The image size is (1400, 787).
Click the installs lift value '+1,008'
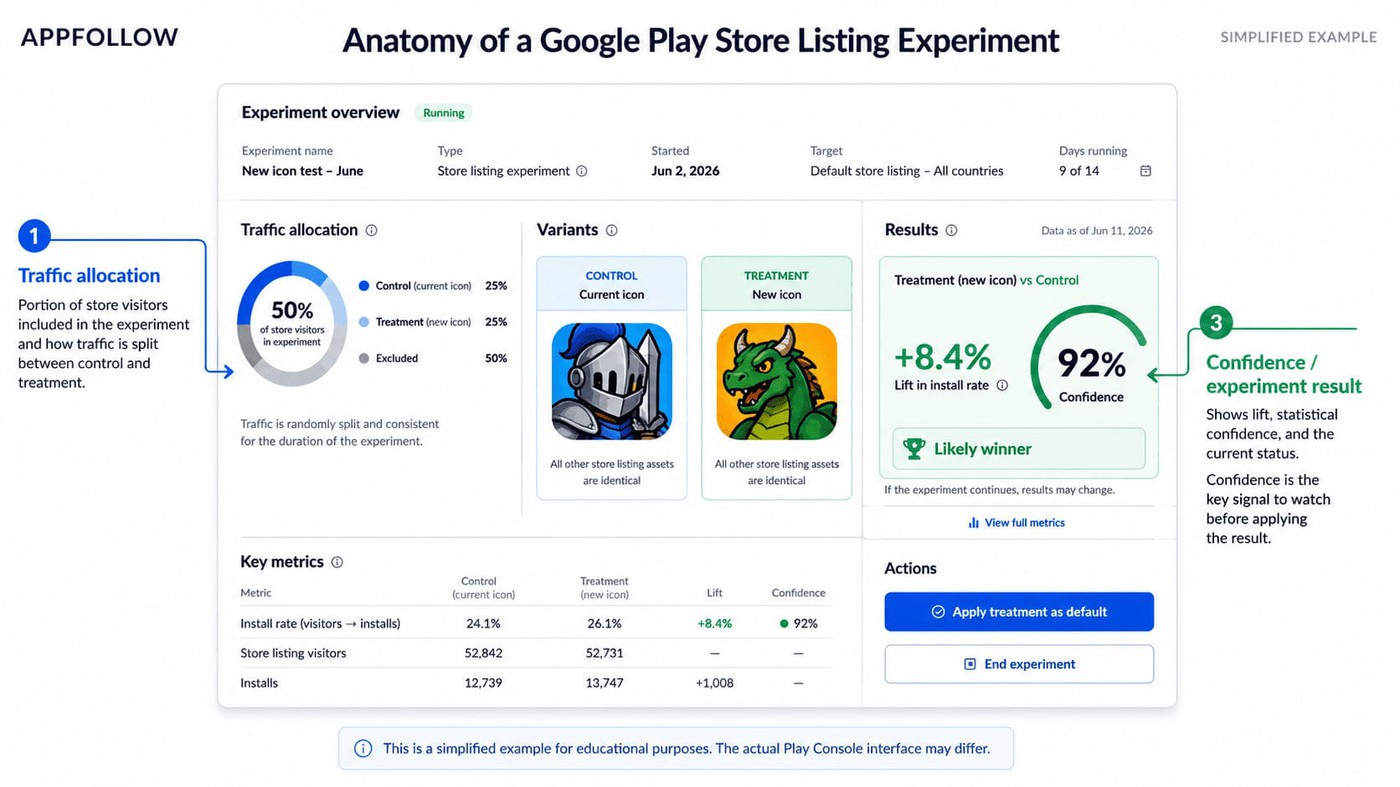714,684
